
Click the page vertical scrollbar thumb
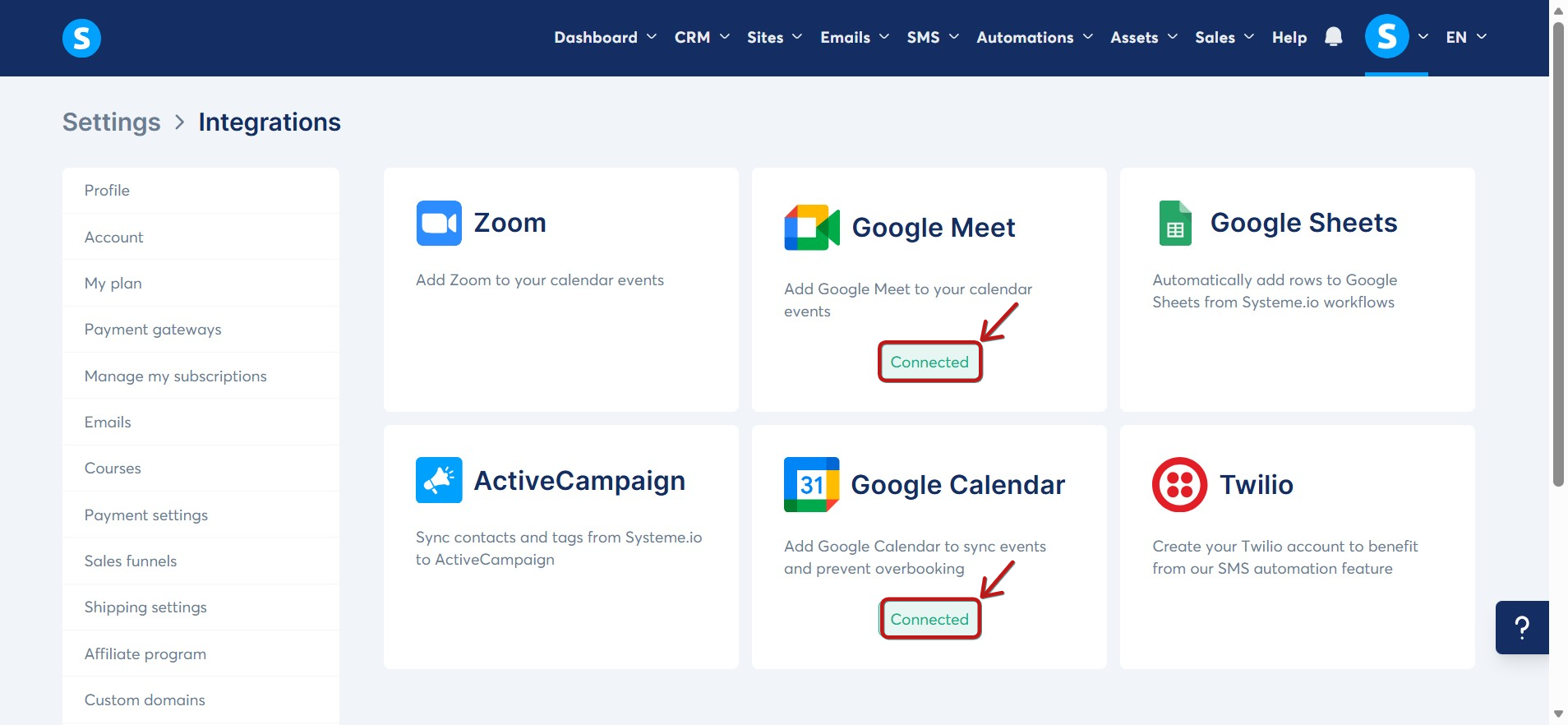click(1558, 255)
